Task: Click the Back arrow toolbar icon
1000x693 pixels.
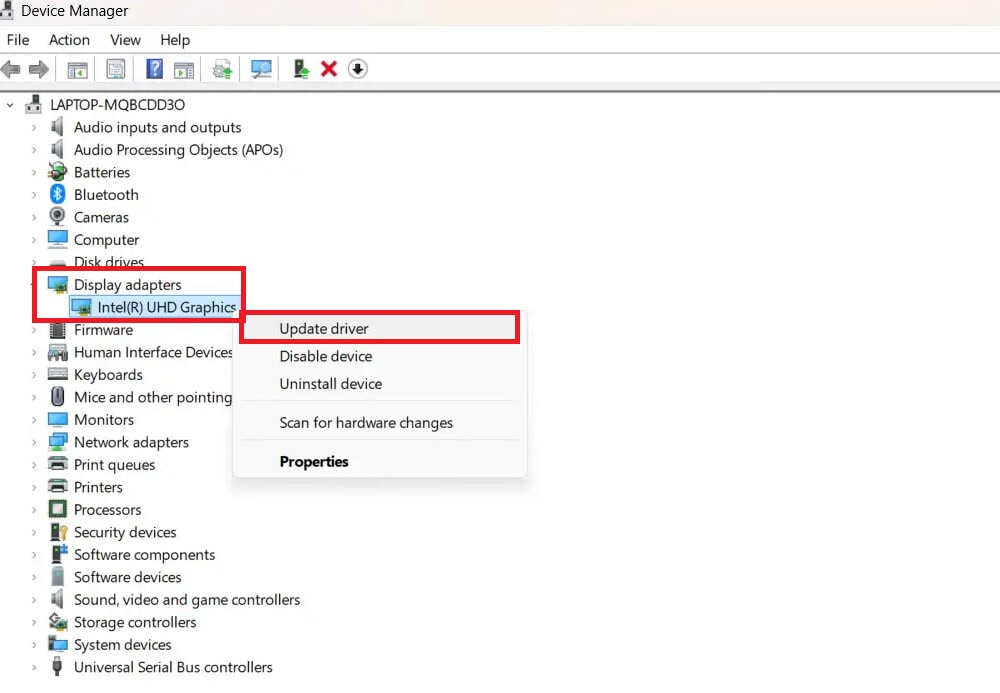Action: point(10,69)
